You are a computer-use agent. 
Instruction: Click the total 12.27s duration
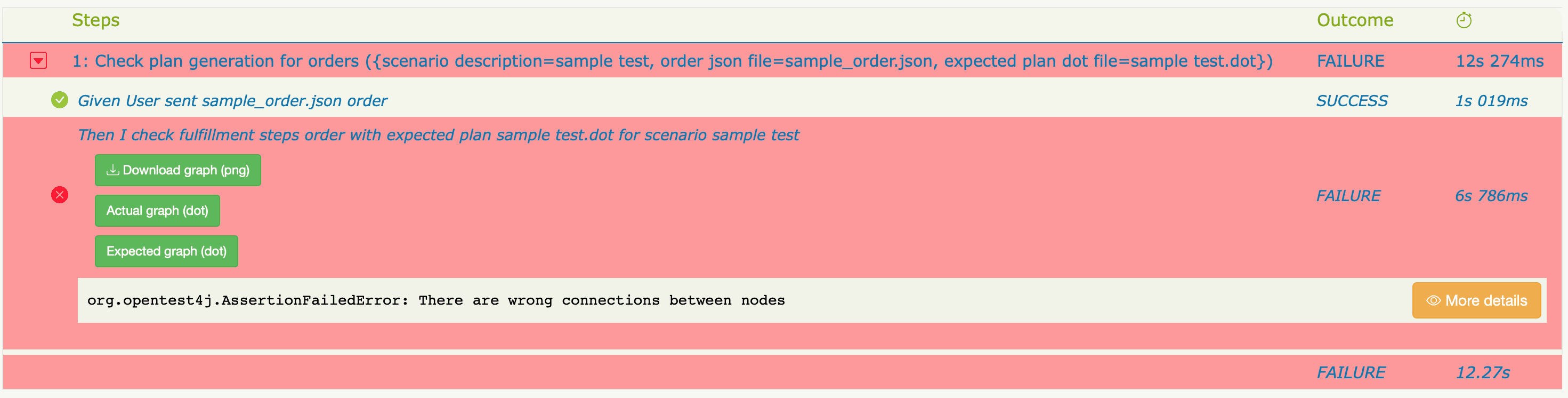1482,372
